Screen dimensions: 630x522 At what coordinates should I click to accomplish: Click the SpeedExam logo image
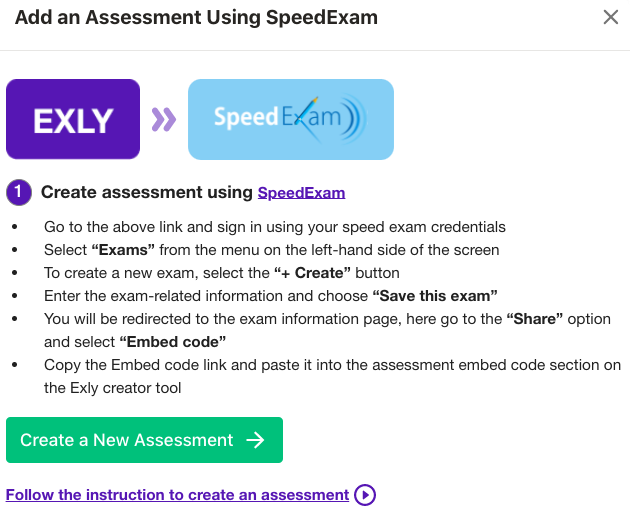290,120
